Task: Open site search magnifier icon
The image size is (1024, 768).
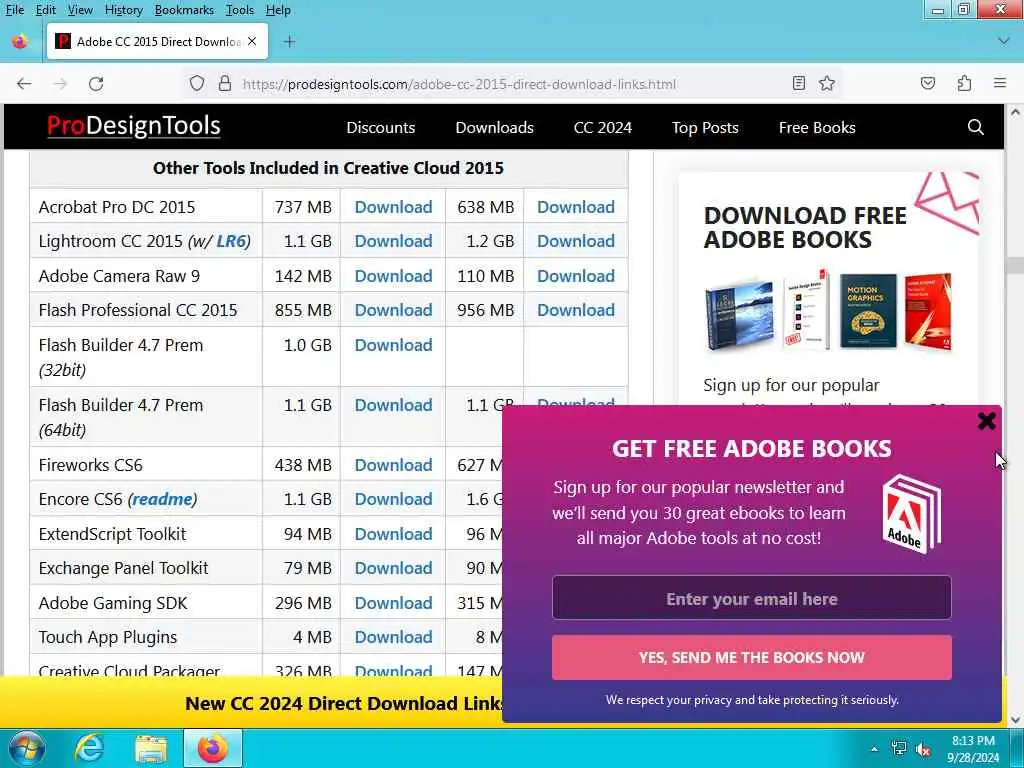Action: (x=975, y=127)
